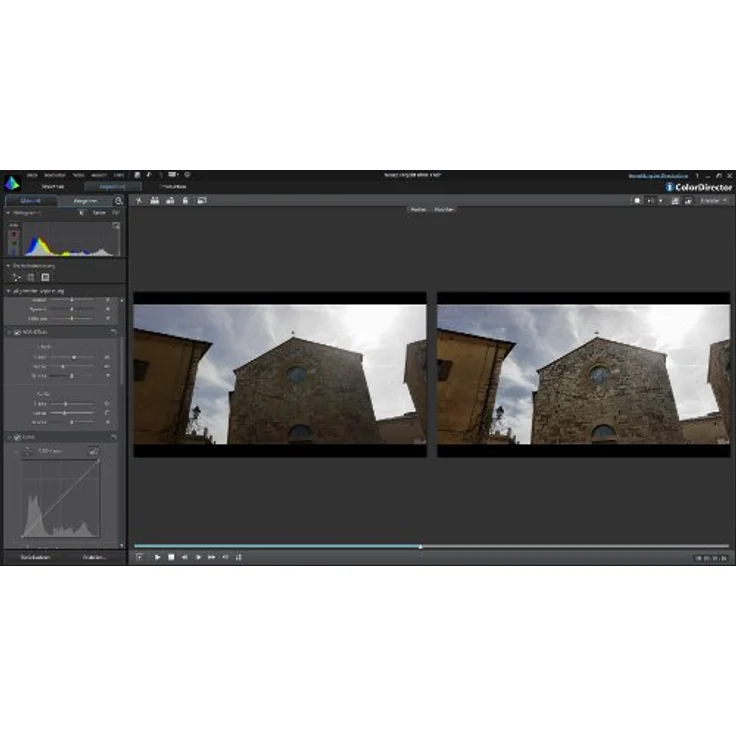Open the dropdown beside the monitor icon in menu bar

click(x=178, y=175)
